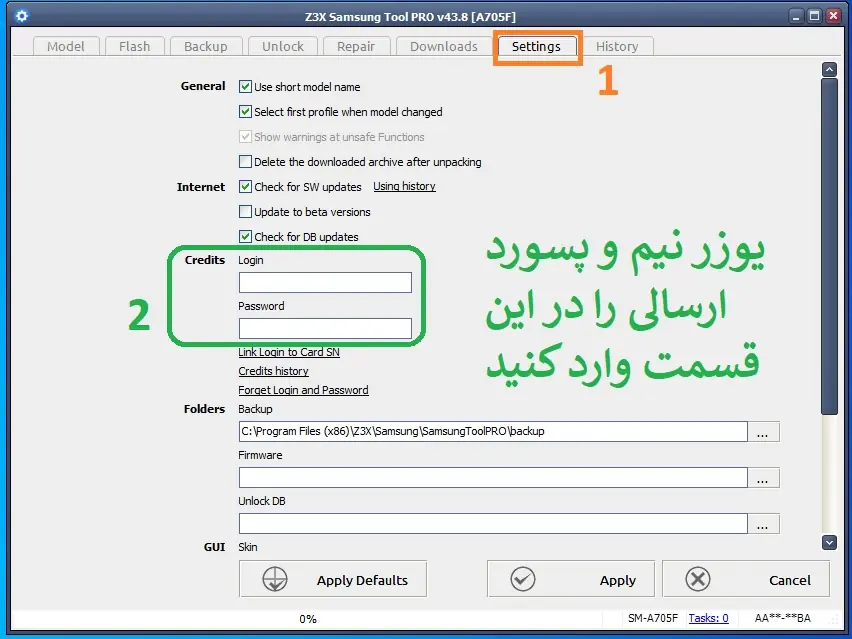Toggle Use short model name checkbox

245,86
